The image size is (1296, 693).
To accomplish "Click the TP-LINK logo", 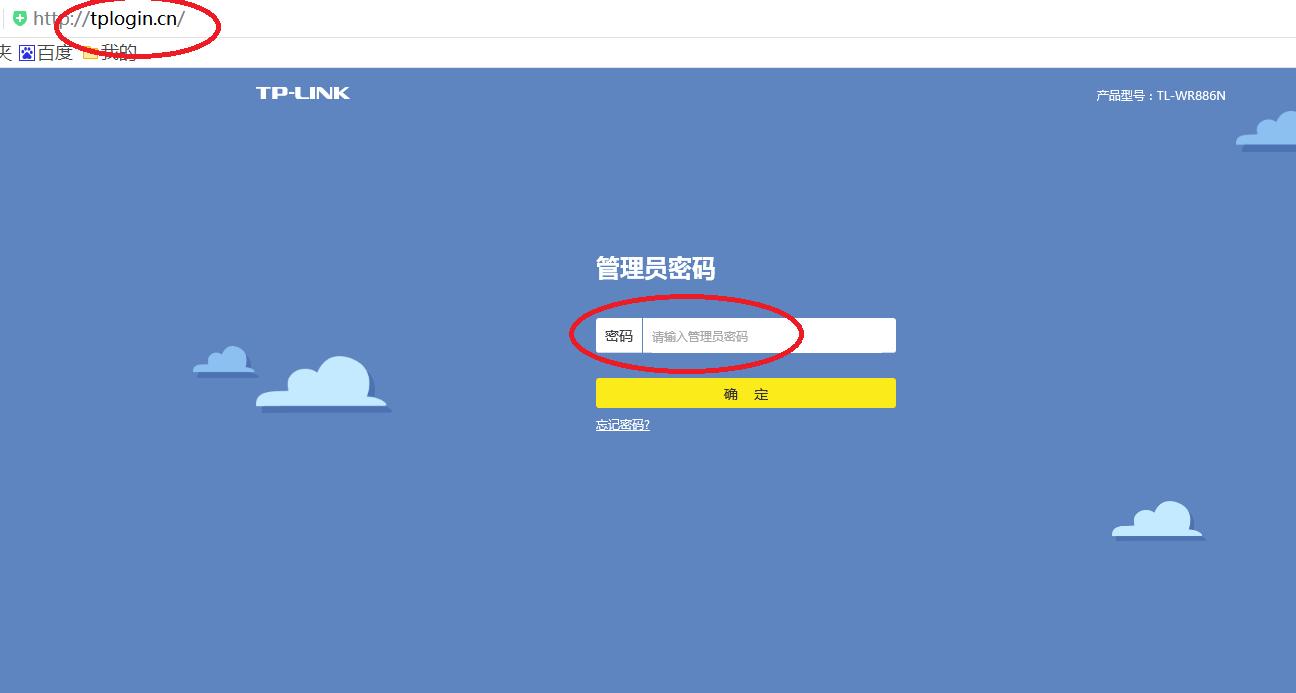I will coord(301,92).
